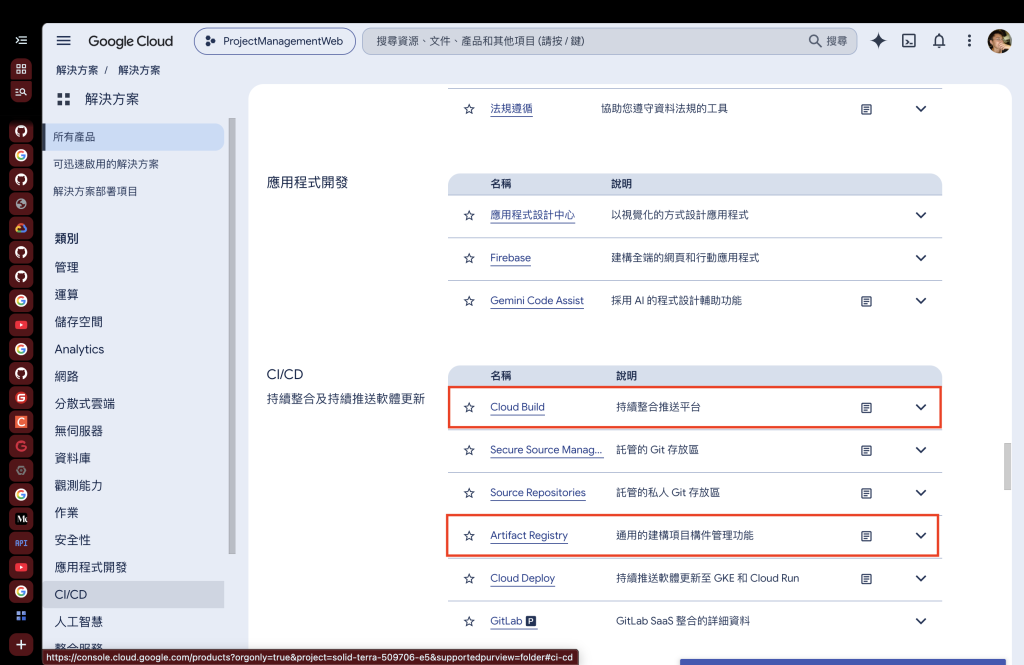Image resolution: width=1024 pixels, height=665 pixels.
Task: Activate the Cloud Shell terminal icon
Action: pyautogui.click(x=908, y=41)
